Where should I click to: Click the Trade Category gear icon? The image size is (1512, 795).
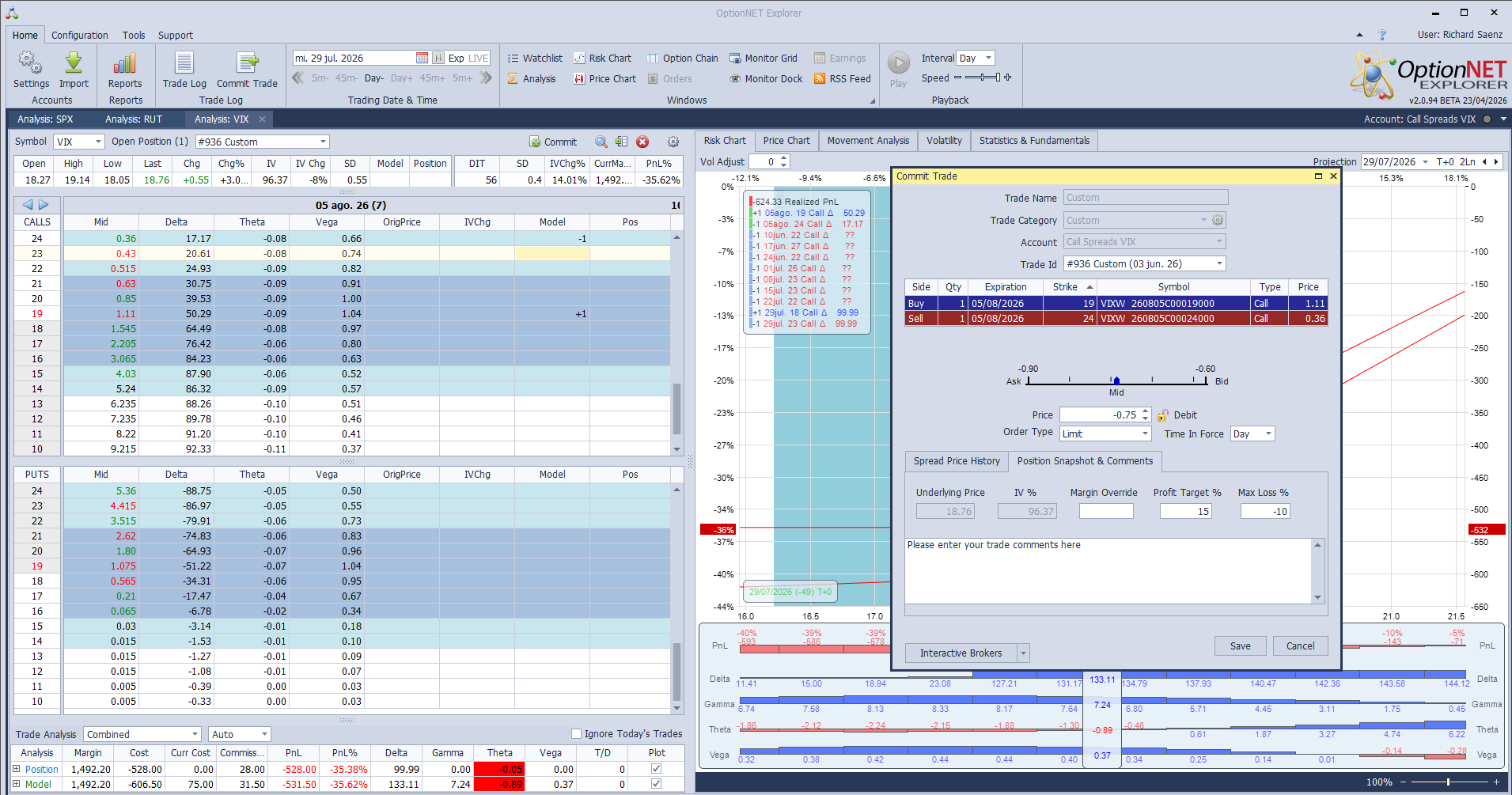tap(1218, 220)
